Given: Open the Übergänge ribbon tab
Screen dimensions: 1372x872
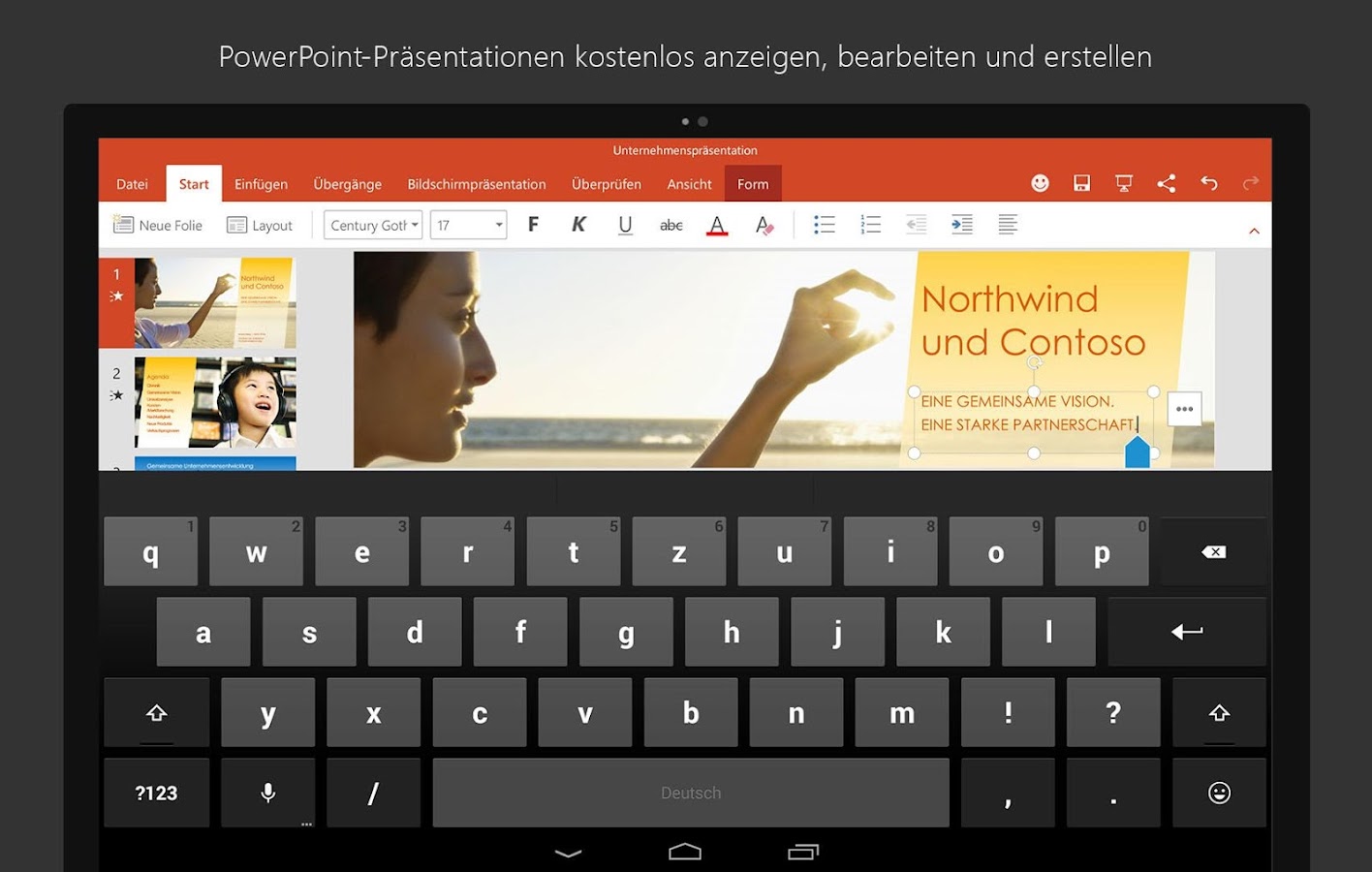Looking at the screenshot, I should pos(347,183).
